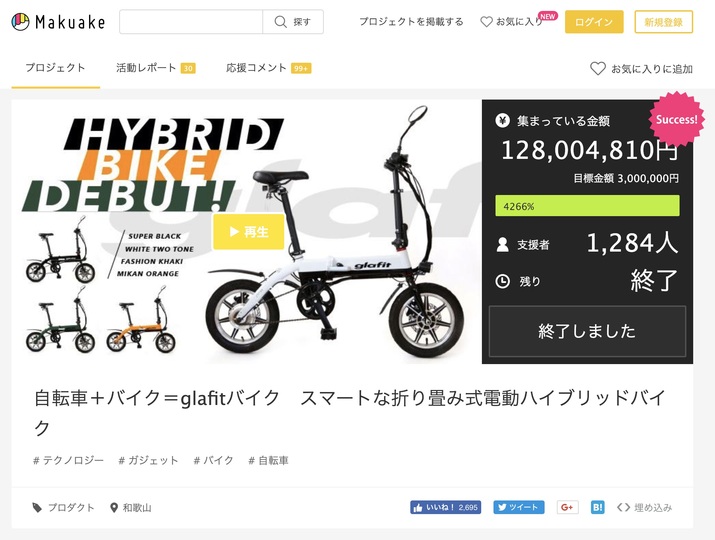Play the video with 再生 button
This screenshot has width=715, height=540.
[249, 232]
